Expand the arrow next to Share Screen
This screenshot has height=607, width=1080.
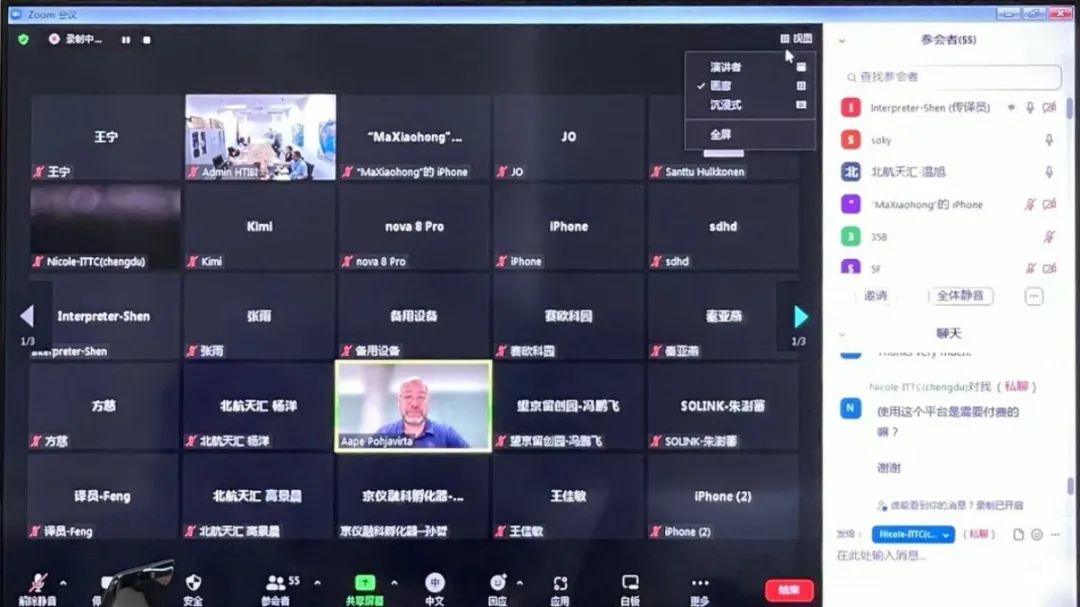pyautogui.click(x=394, y=582)
